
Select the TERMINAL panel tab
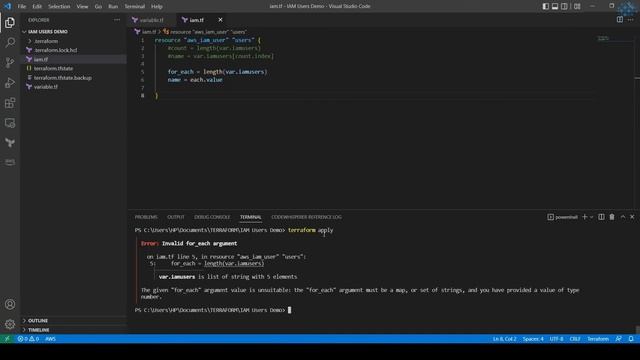coord(251,217)
